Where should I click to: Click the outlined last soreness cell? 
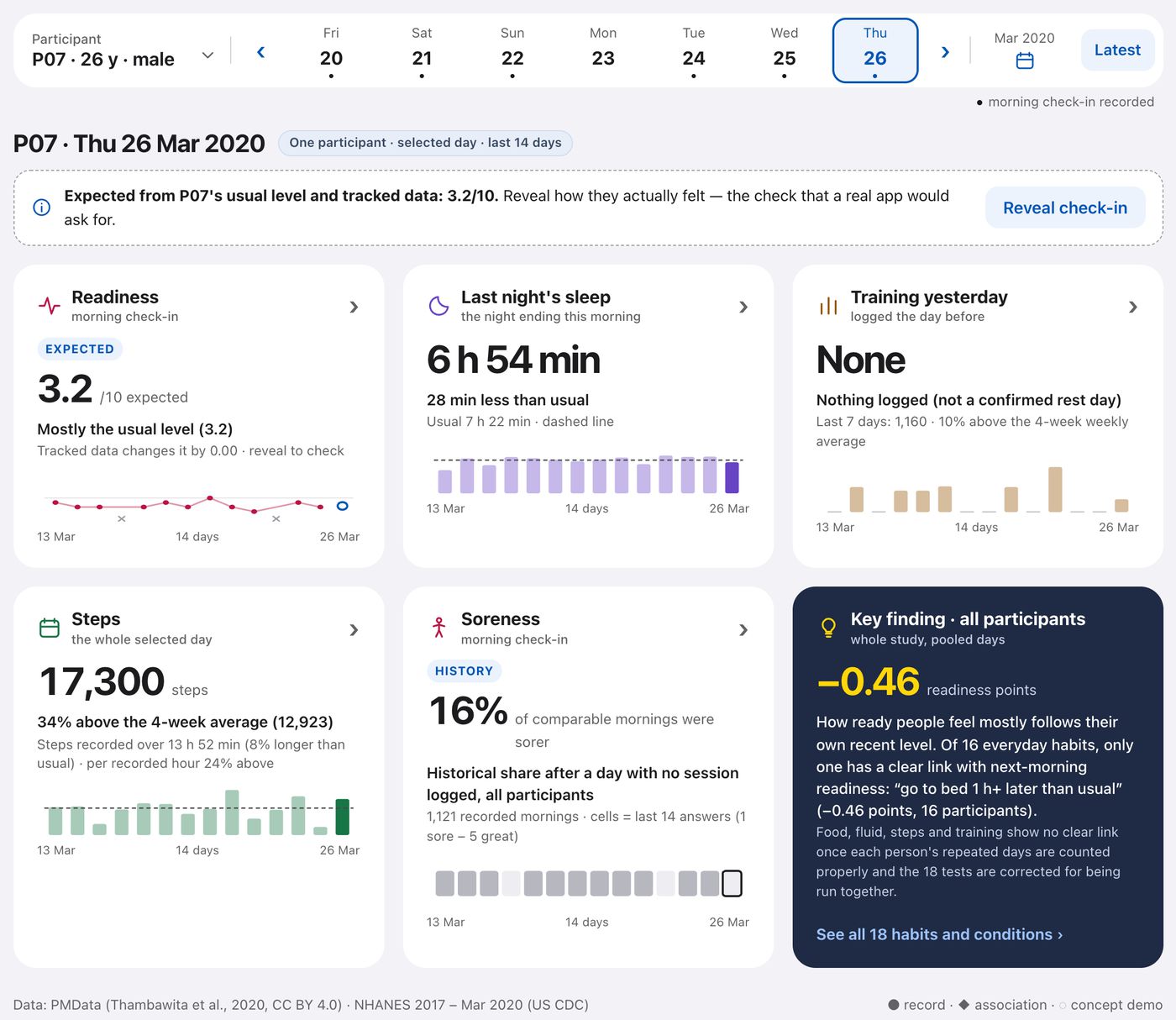pyautogui.click(x=732, y=883)
